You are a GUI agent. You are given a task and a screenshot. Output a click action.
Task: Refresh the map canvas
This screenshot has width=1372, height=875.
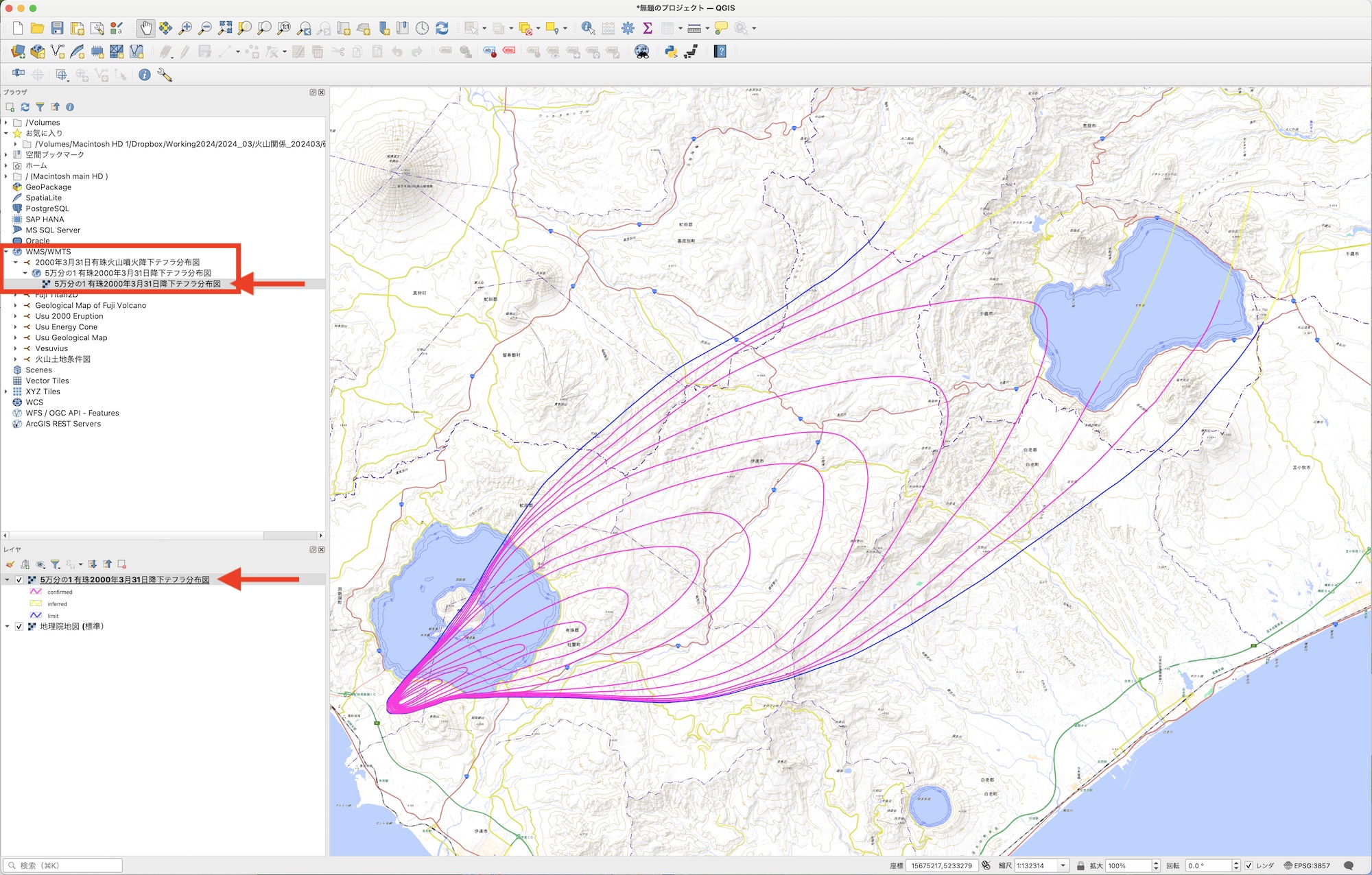(442, 28)
